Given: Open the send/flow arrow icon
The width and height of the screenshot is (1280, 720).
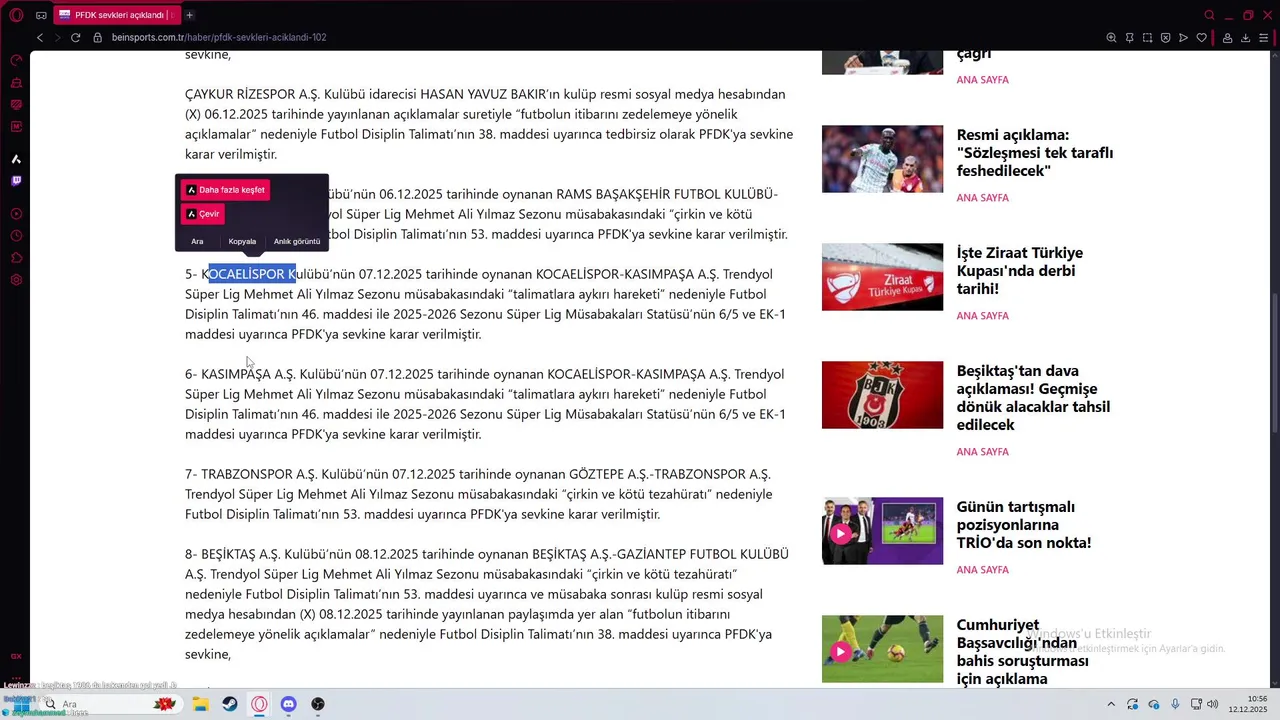Looking at the screenshot, I should 1183,37.
